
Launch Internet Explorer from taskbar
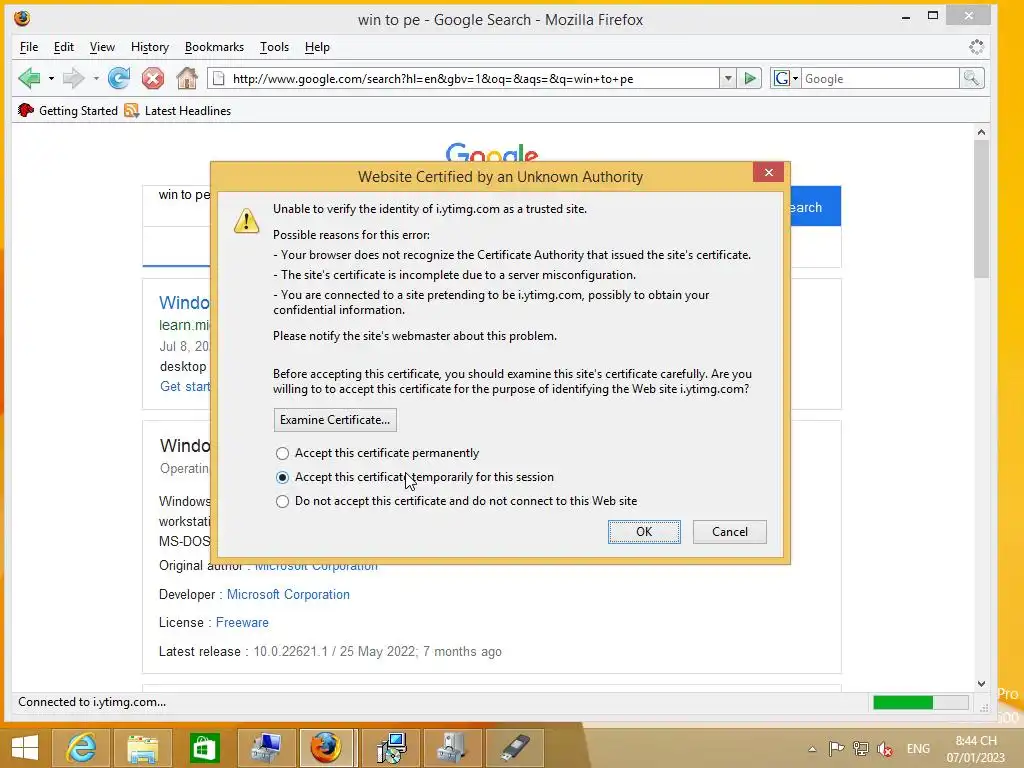81,748
